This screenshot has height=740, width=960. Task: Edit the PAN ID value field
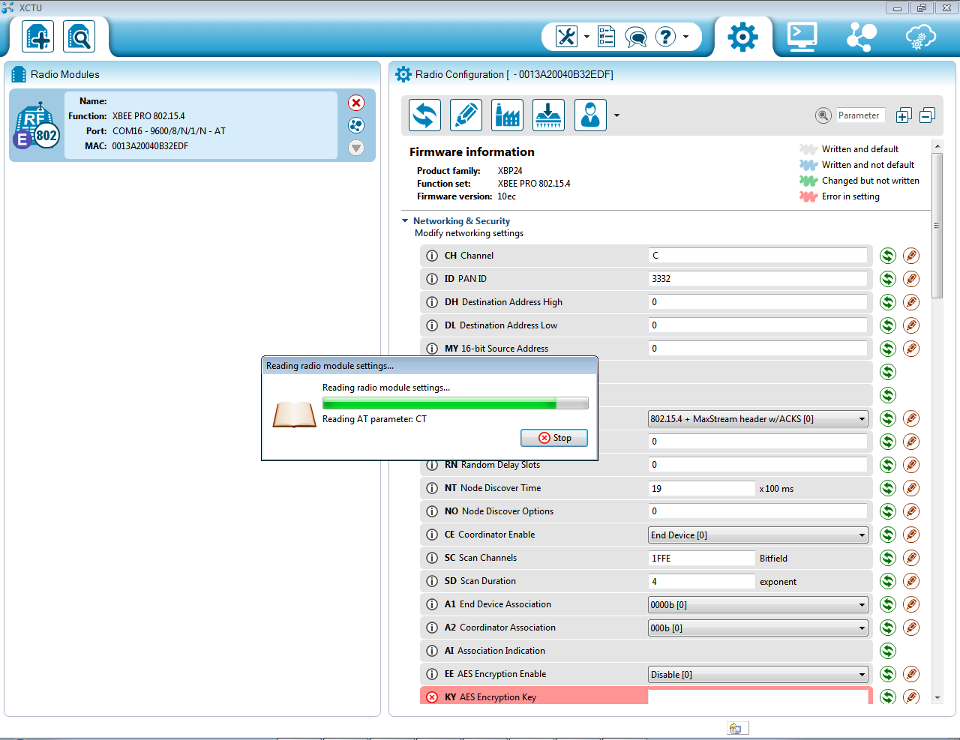click(x=758, y=279)
